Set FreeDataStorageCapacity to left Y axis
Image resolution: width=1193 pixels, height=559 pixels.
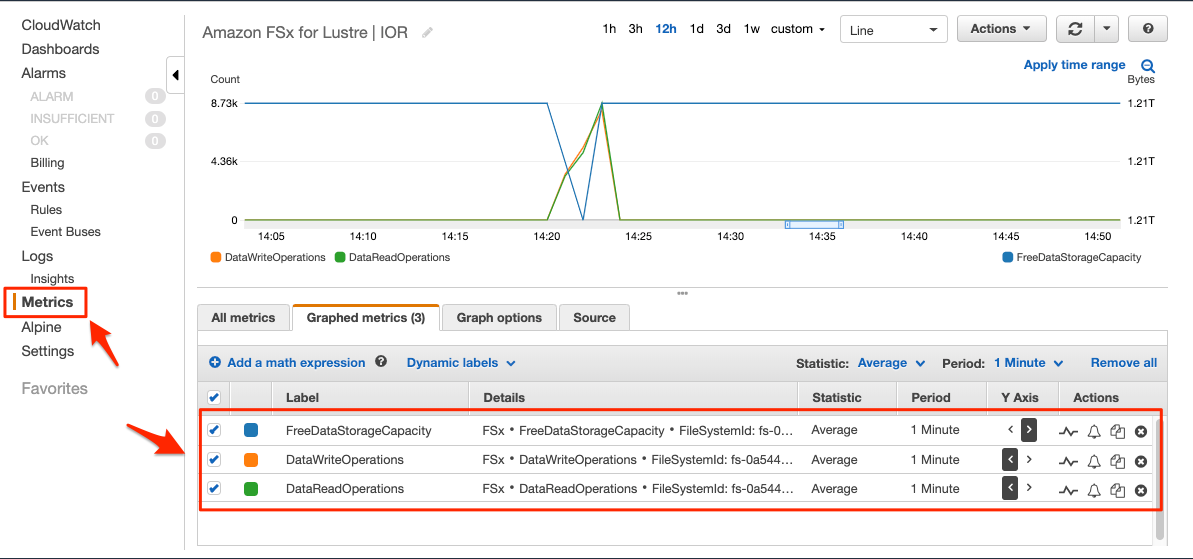(1010, 430)
